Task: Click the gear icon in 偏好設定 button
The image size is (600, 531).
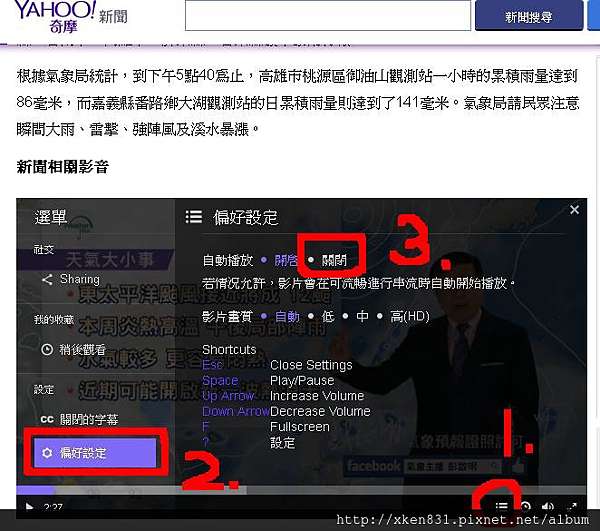Action: (47, 453)
